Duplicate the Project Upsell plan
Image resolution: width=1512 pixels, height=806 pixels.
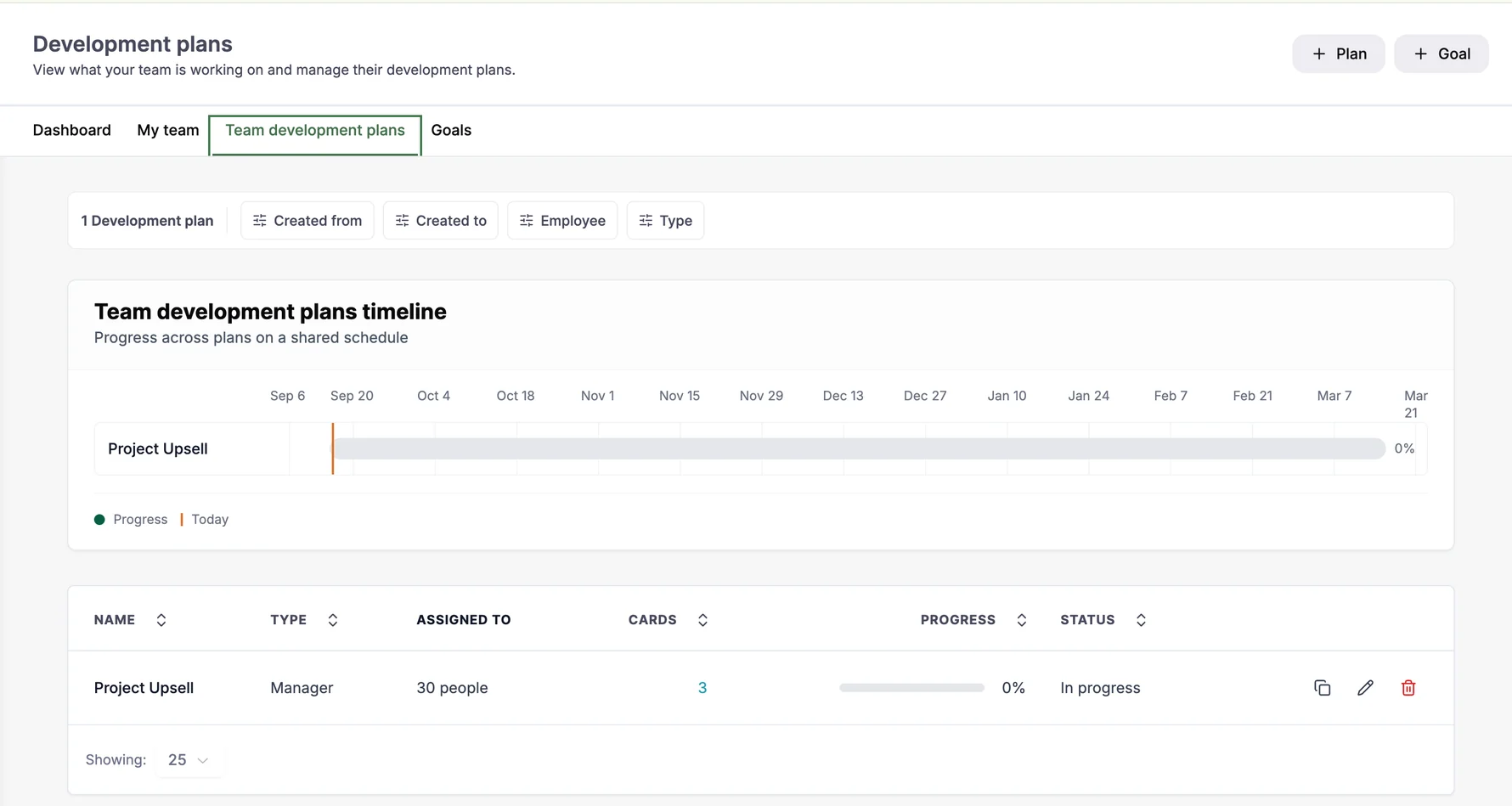1322,688
